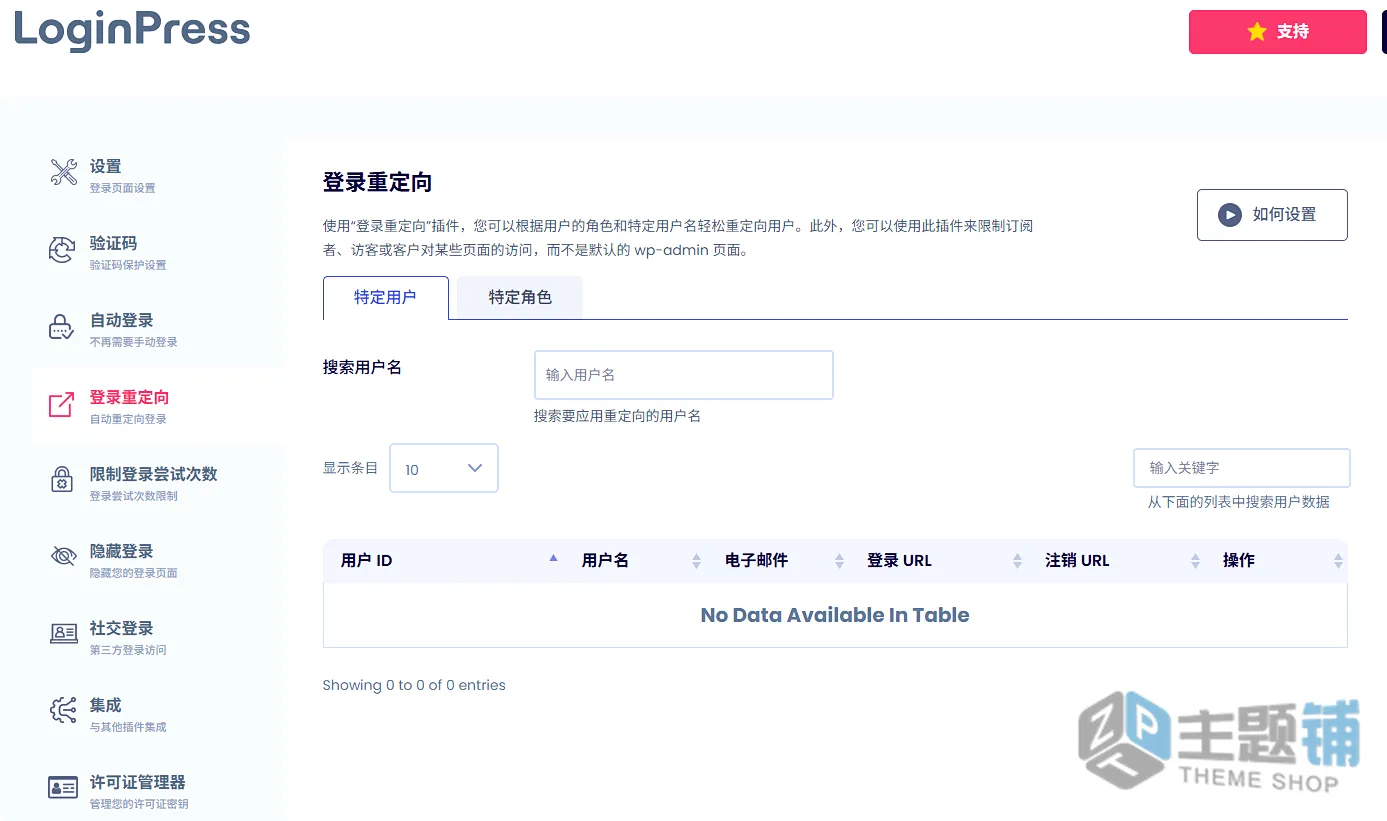
Task: Open 社交登录 in the sidebar menu
Action: (157, 636)
